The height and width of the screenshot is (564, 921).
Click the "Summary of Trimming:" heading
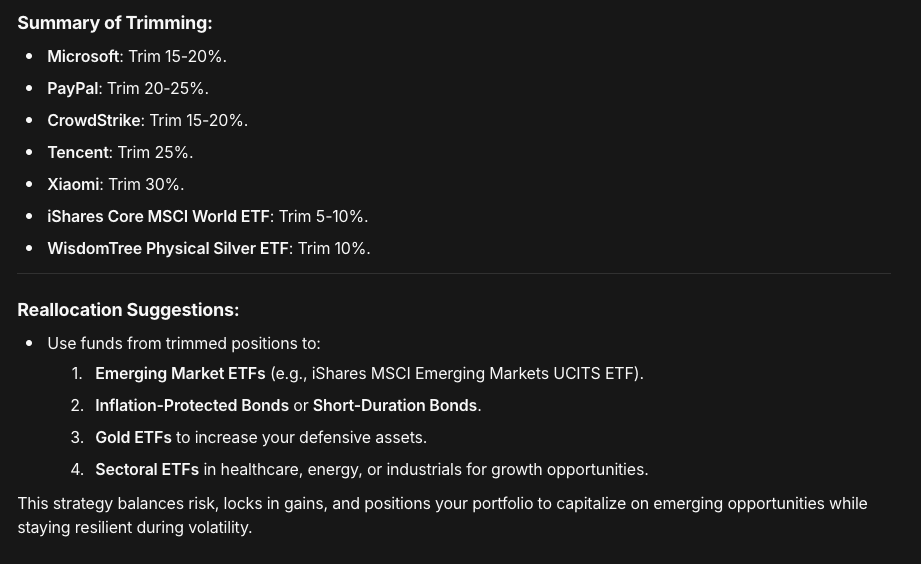point(114,23)
